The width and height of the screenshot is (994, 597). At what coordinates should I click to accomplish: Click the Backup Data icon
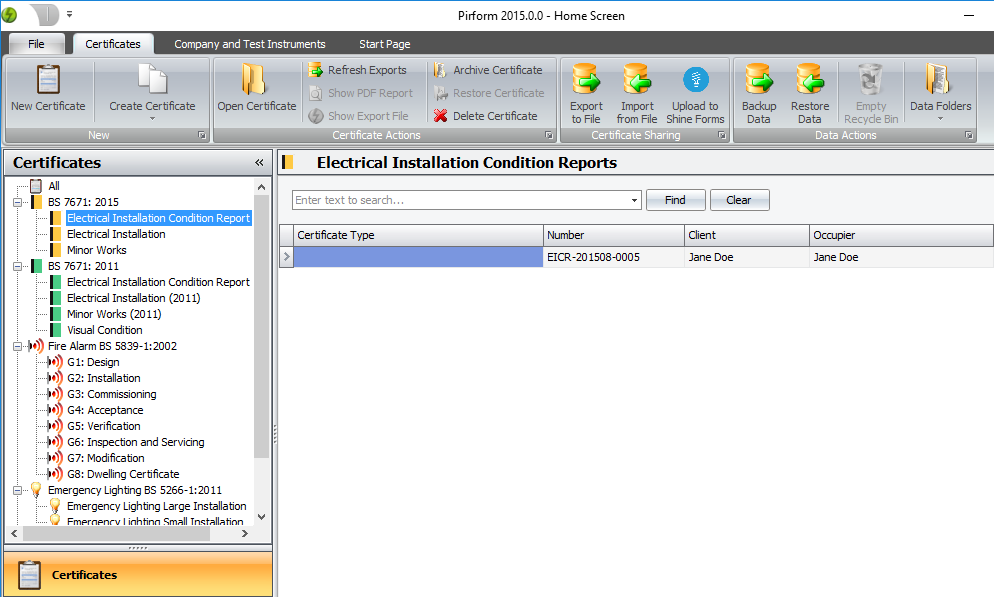click(x=759, y=79)
